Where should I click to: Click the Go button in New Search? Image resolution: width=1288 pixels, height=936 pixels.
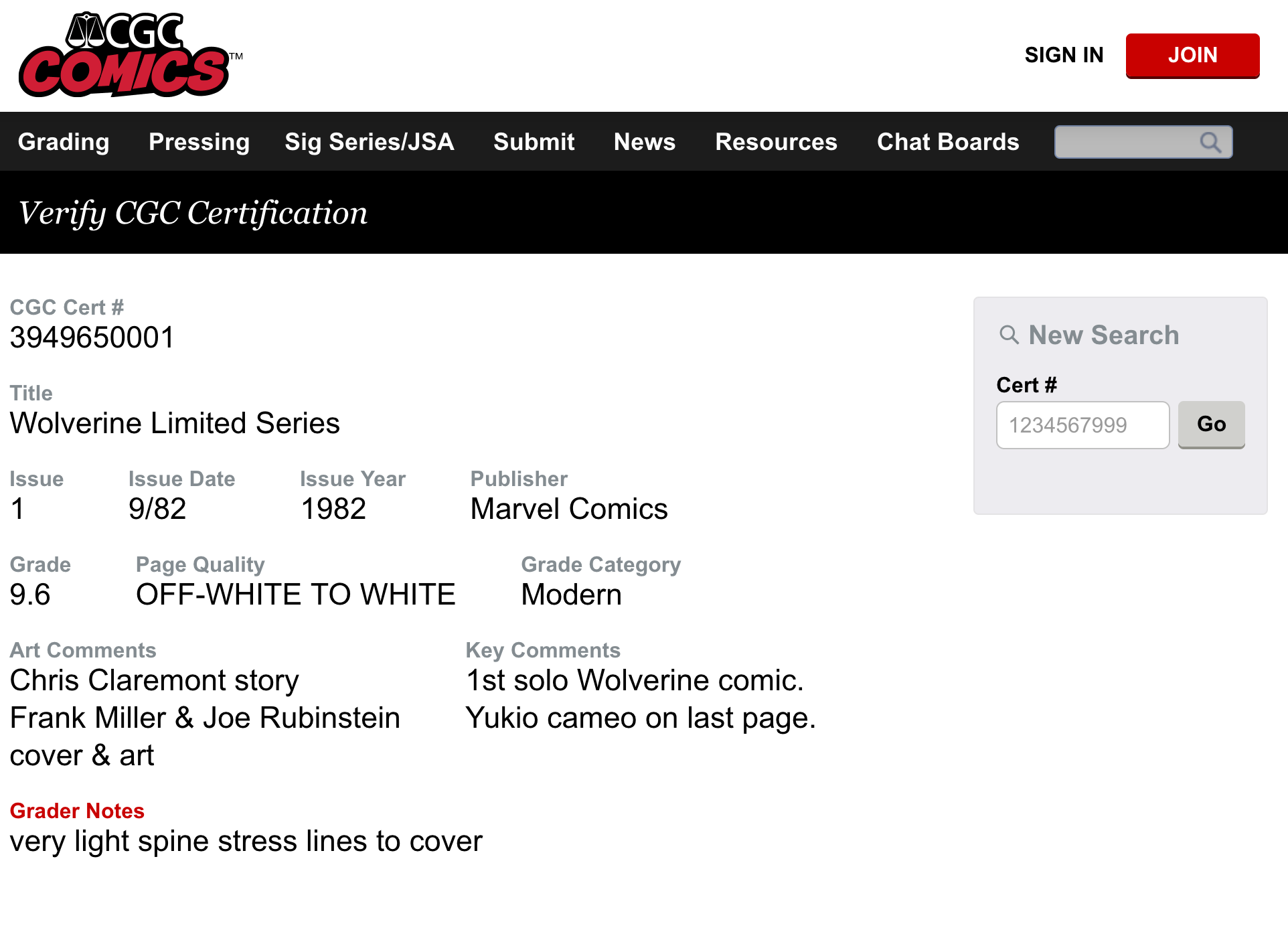pyautogui.click(x=1212, y=425)
